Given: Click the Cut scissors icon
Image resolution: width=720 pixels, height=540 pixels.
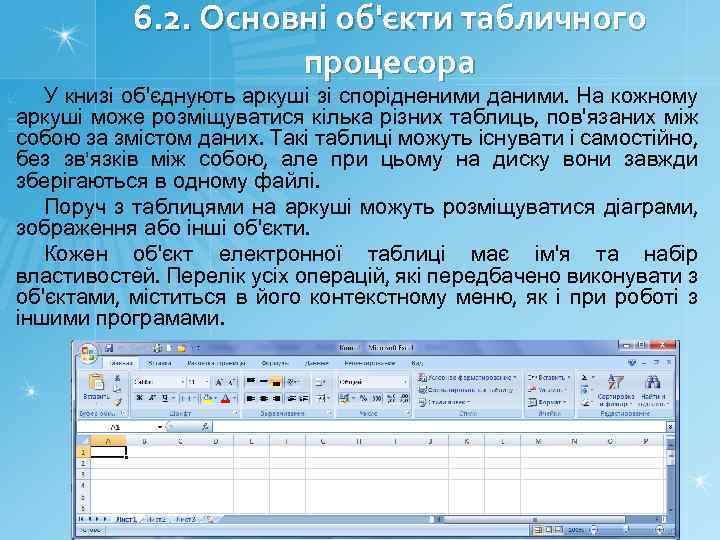Looking at the screenshot, I should [x=118, y=378].
